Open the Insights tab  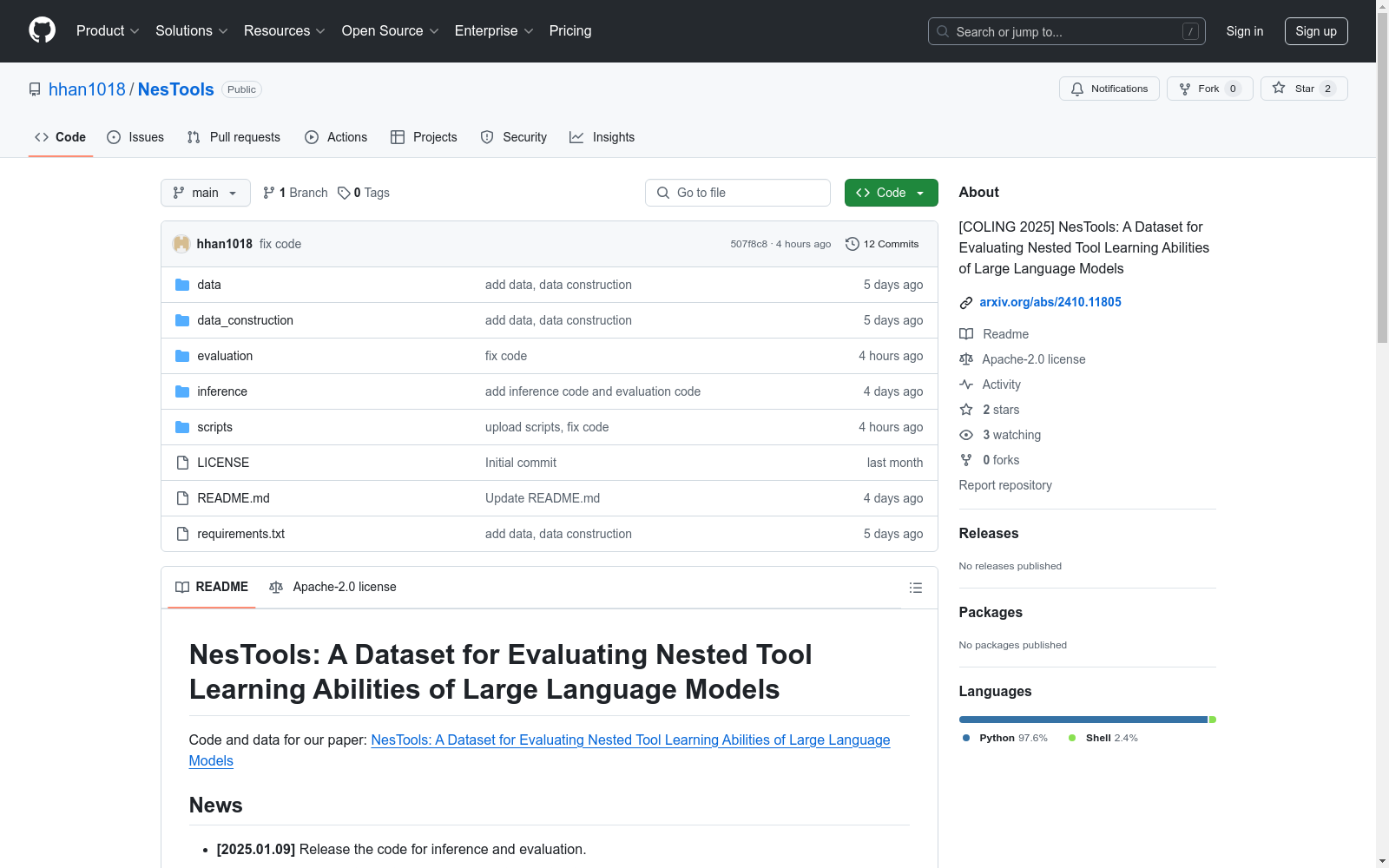602,137
